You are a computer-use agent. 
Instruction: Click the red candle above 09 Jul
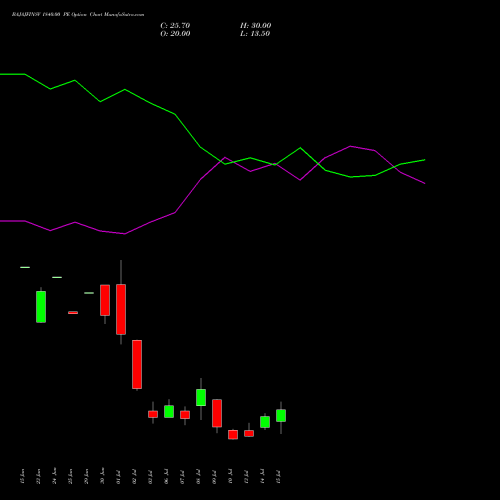coord(217,413)
